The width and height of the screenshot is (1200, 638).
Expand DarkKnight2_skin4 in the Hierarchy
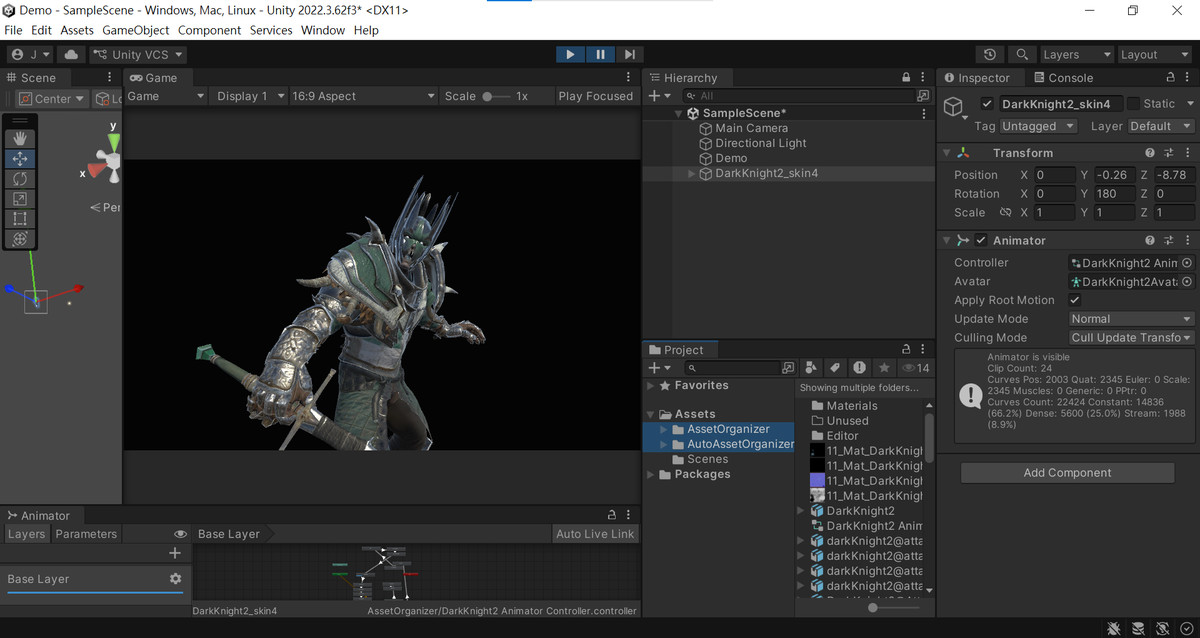pyautogui.click(x=691, y=174)
